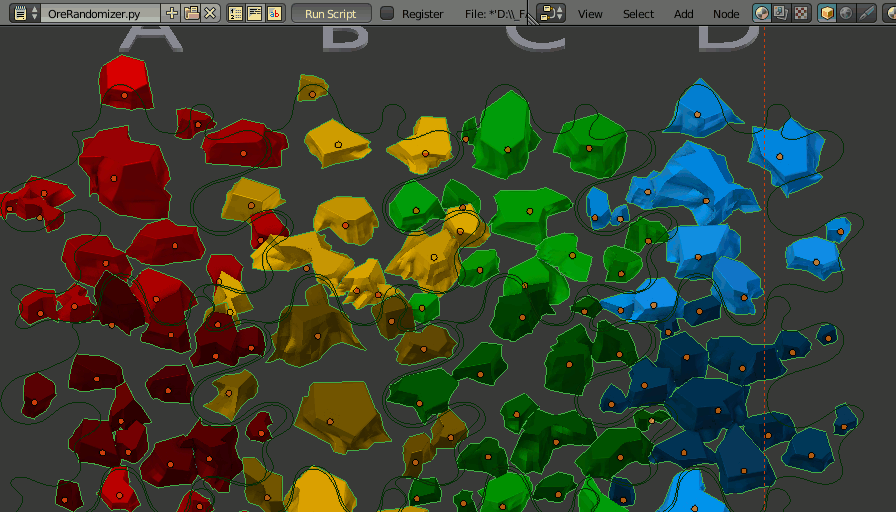The width and height of the screenshot is (896, 512).
Task: Open the Select menu
Action: (x=638, y=14)
